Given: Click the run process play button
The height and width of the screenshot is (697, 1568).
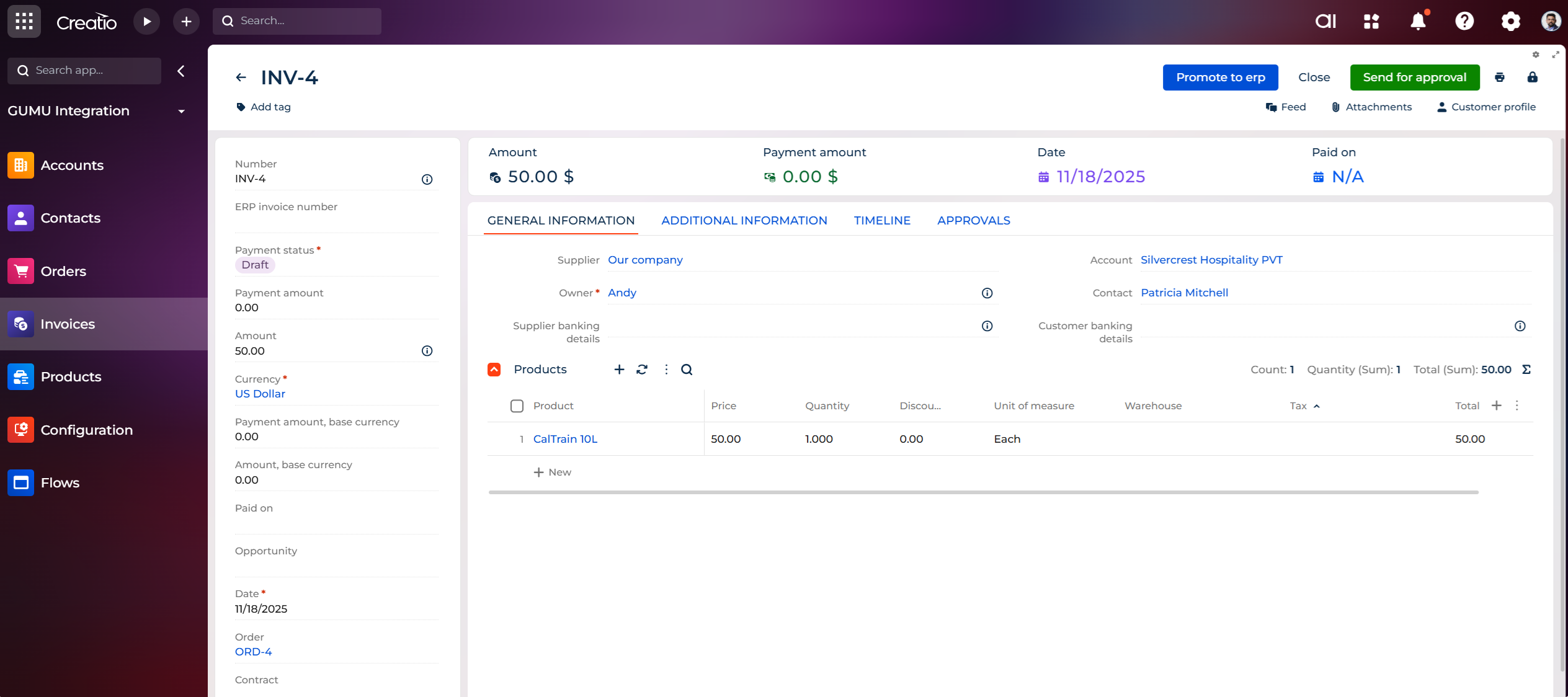Looking at the screenshot, I should 147,21.
